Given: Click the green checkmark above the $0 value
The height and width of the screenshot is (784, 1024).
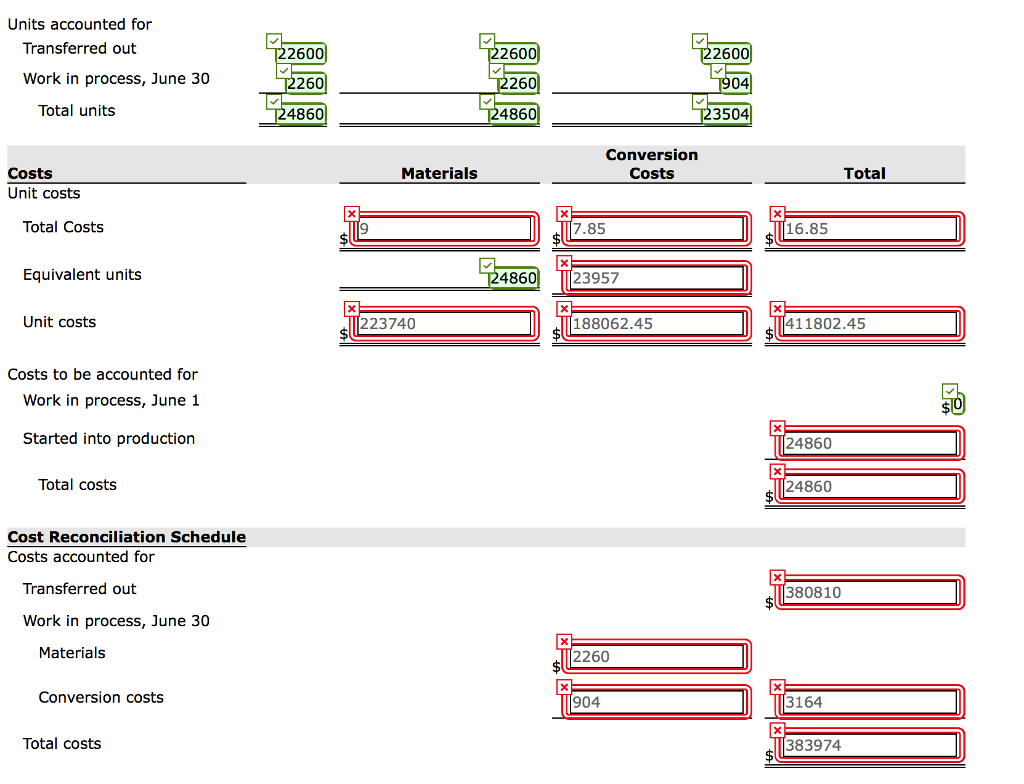Looking at the screenshot, I should point(949,390).
